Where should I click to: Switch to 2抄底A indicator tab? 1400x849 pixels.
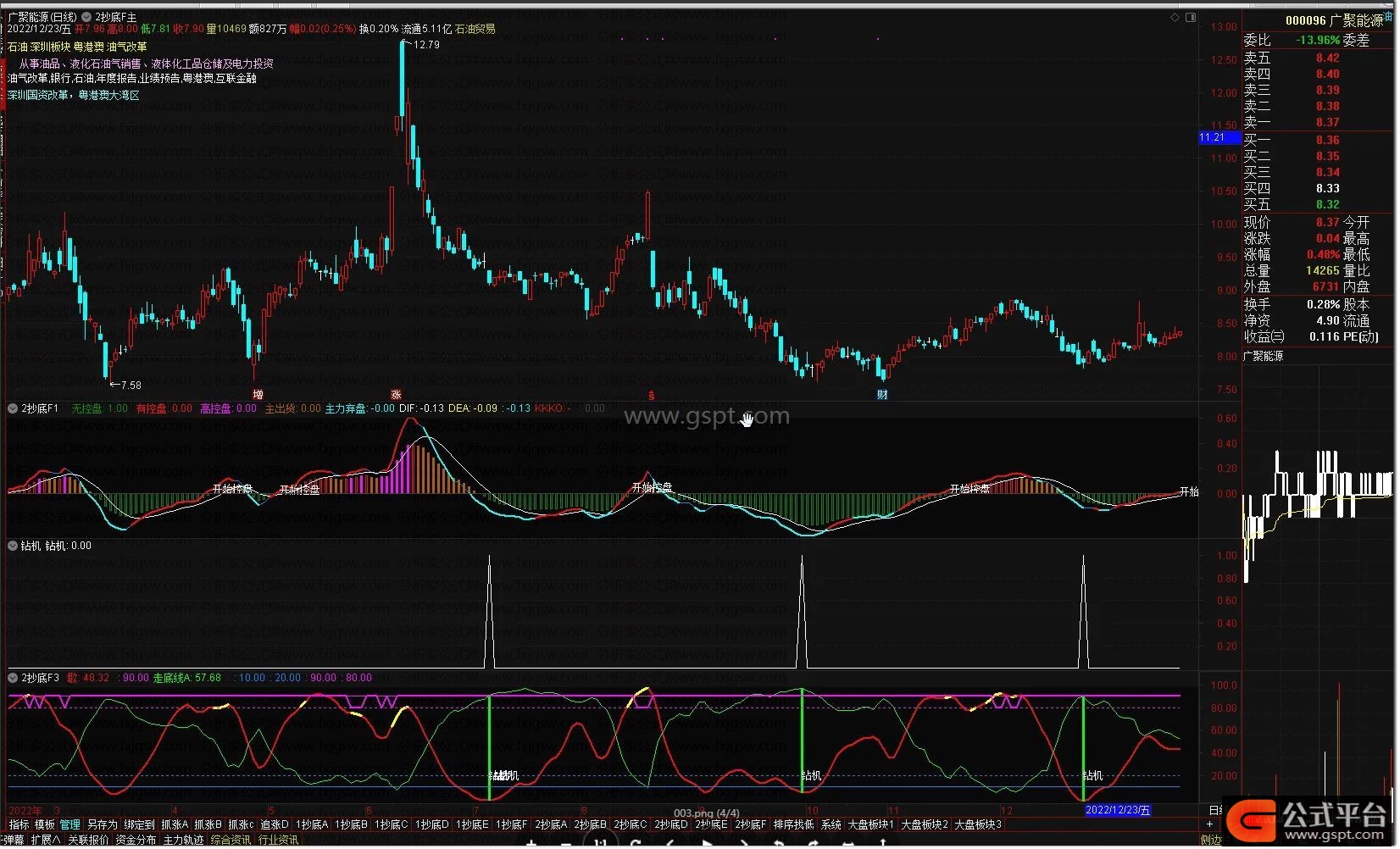(x=551, y=825)
